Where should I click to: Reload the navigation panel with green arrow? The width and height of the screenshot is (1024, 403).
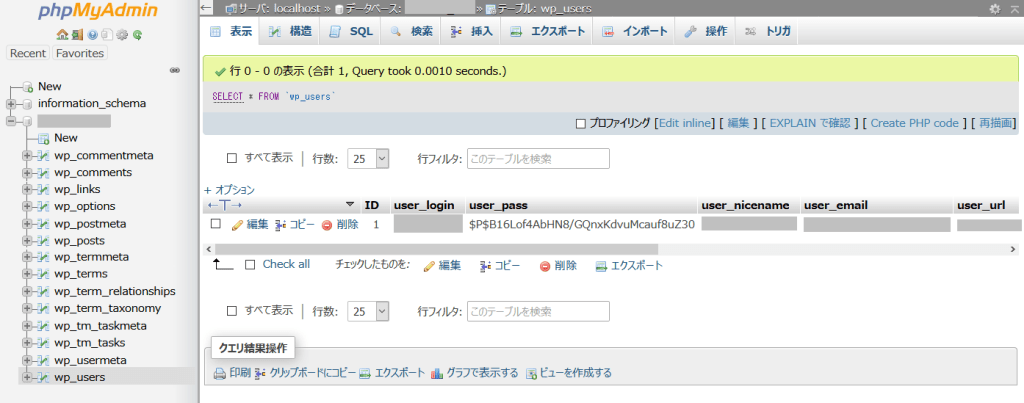pyautogui.click(x=137, y=35)
